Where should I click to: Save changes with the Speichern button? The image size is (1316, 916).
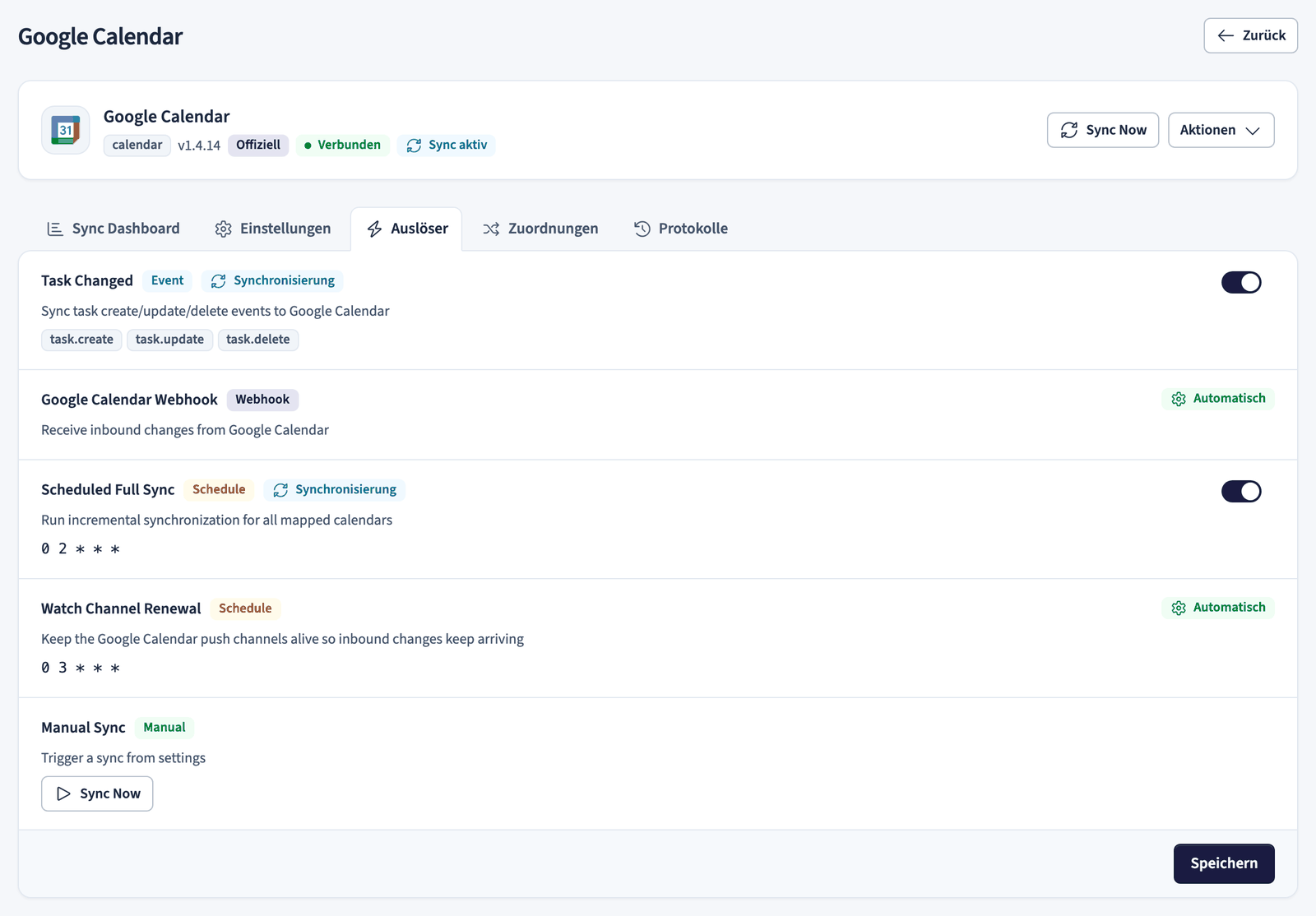click(x=1224, y=863)
